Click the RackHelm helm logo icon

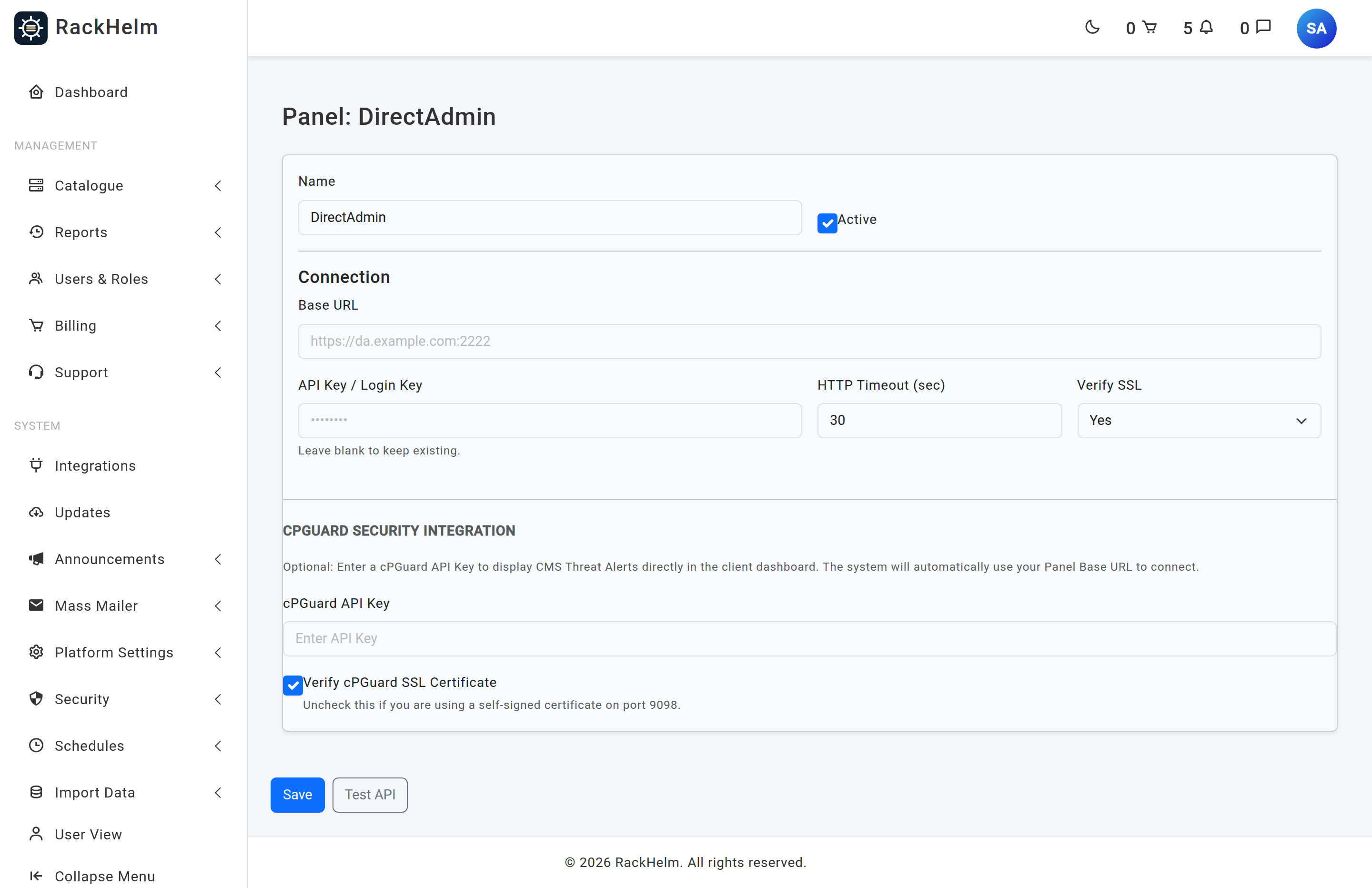coord(30,28)
